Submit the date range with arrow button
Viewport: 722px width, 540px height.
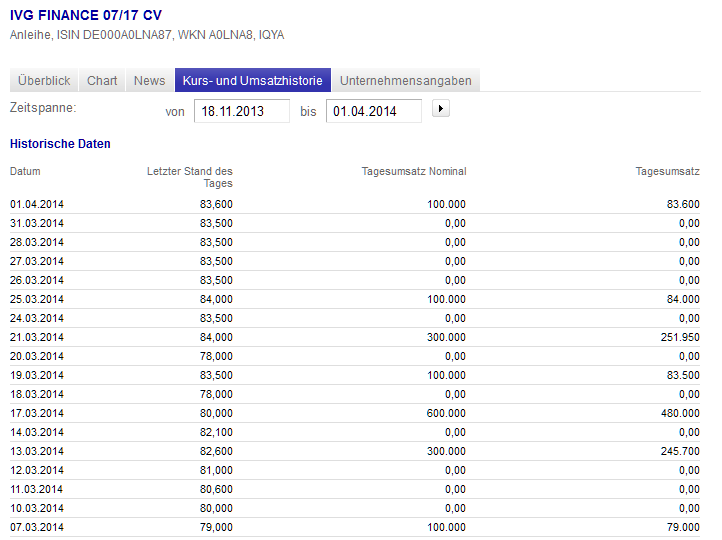click(x=441, y=109)
